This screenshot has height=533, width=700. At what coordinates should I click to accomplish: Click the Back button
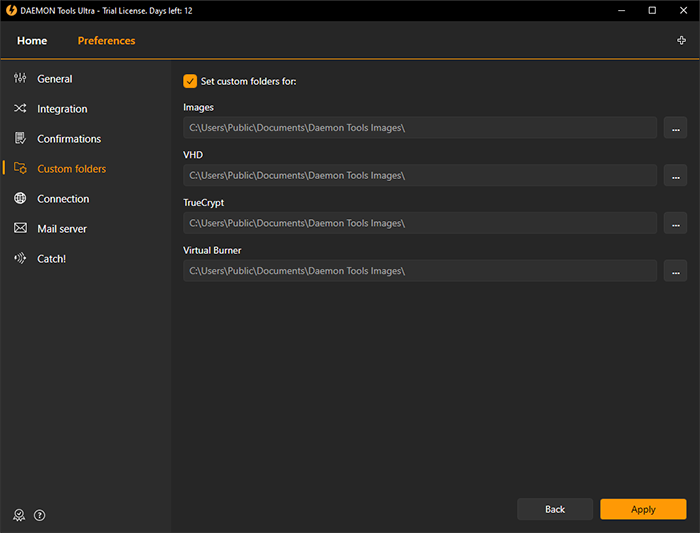tap(555, 509)
